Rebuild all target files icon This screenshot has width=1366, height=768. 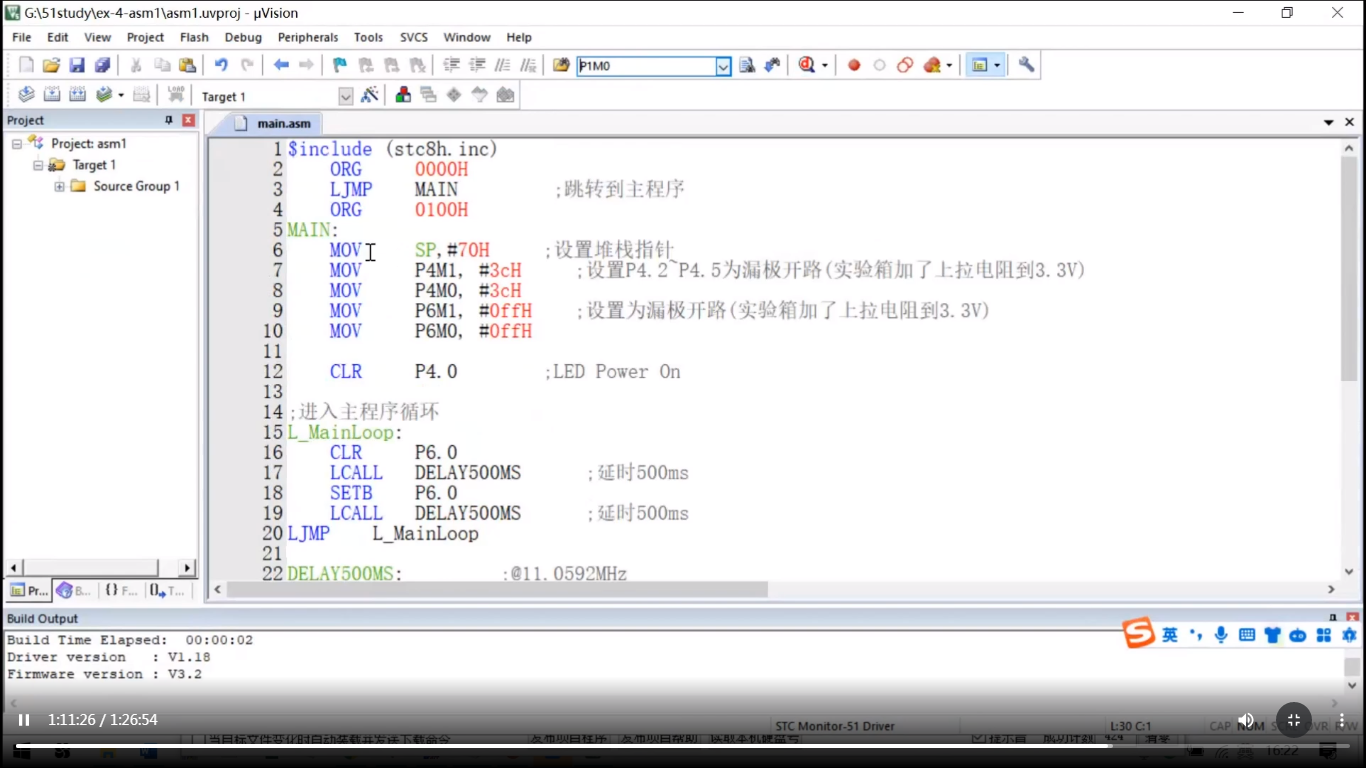tap(77, 95)
